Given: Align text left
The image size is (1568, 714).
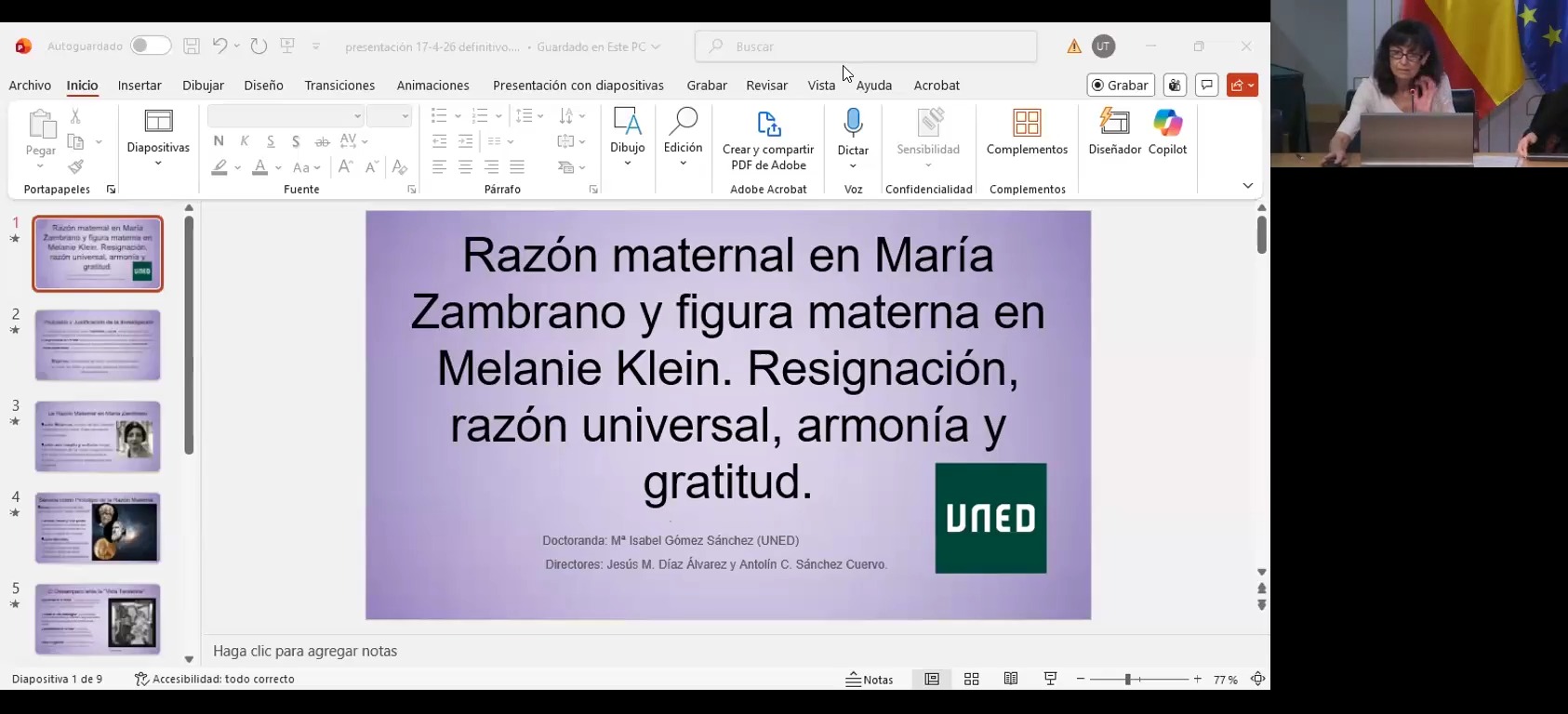Looking at the screenshot, I should [x=440, y=167].
